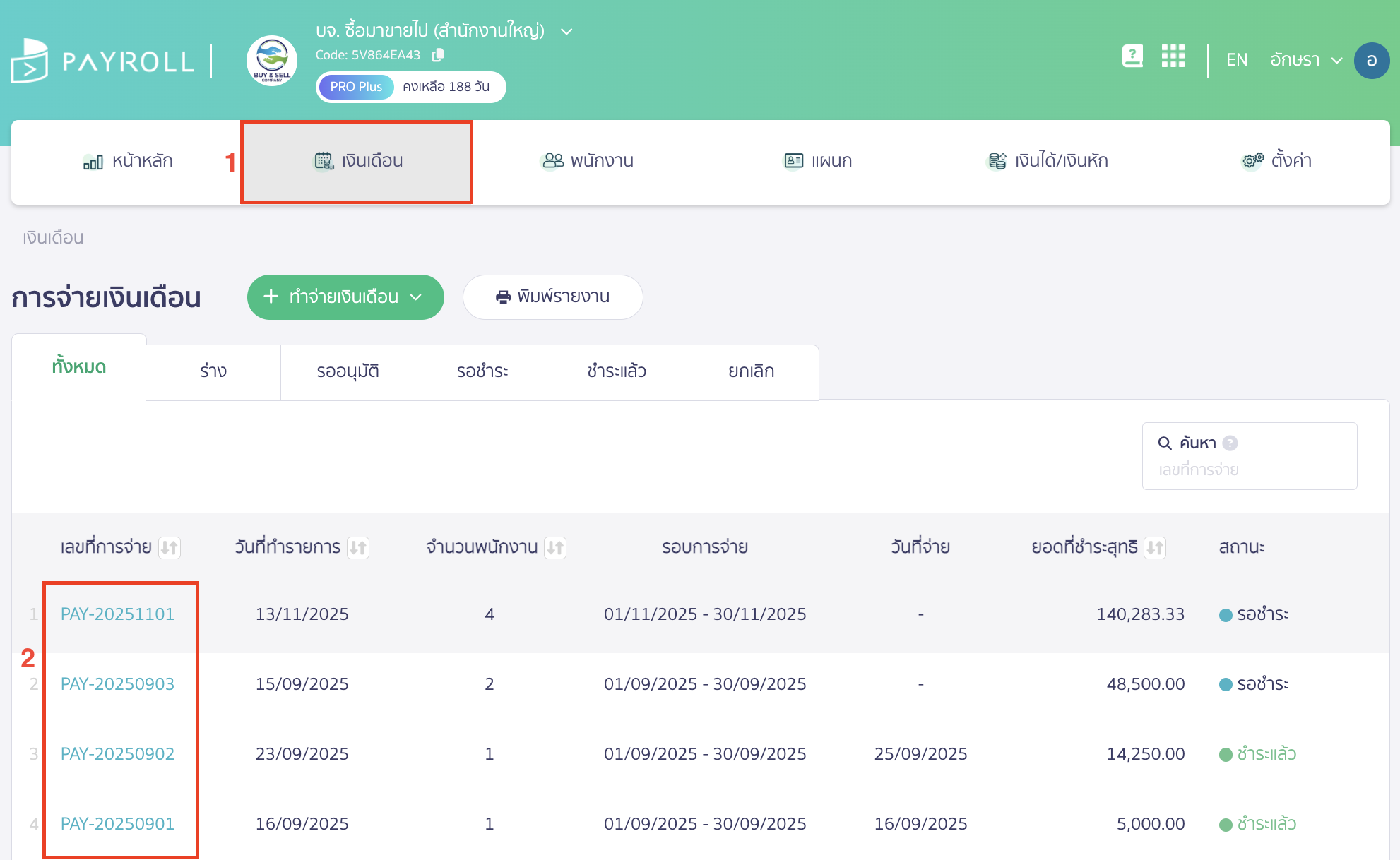Viewport: 1400px width, 860px height.
Task: Sort by วันที่ทำรายการ column
Action: 358,547
